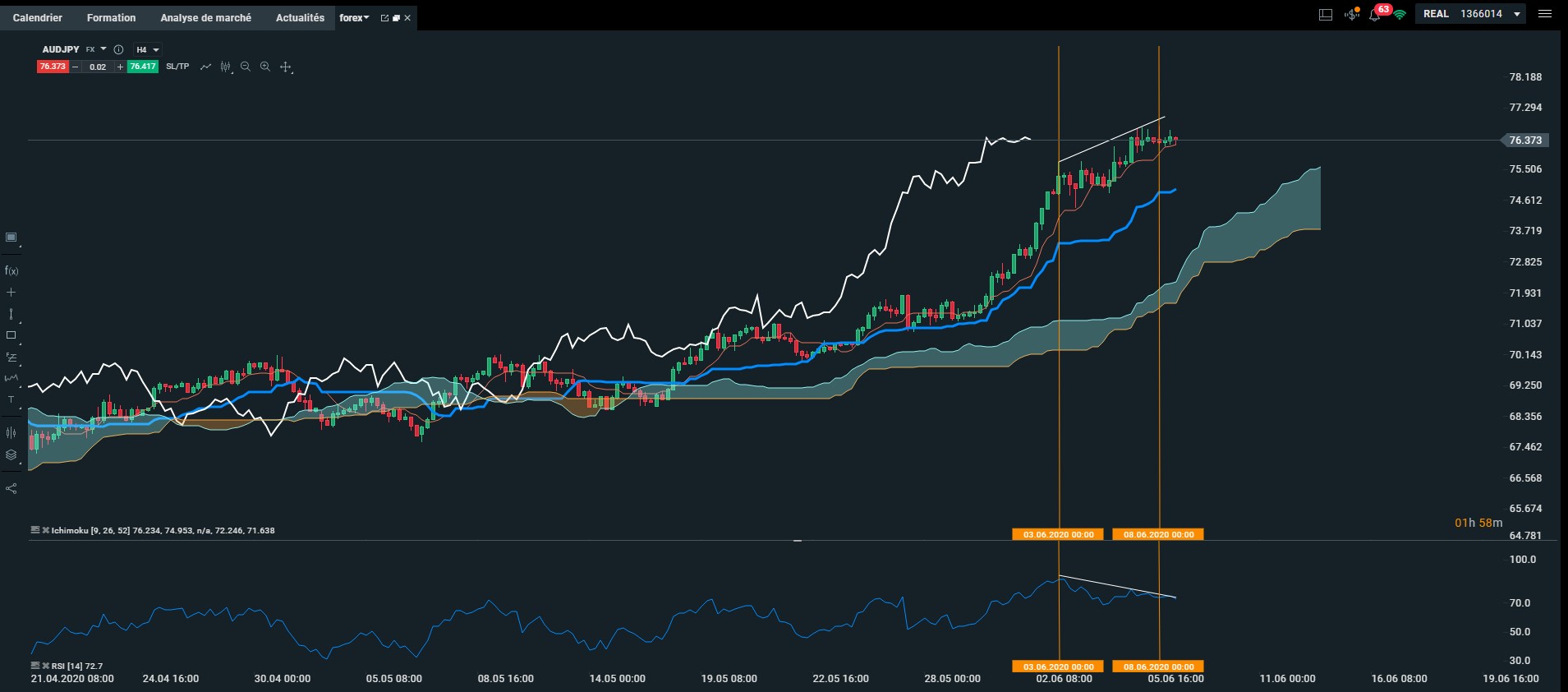Open the Analyse de marché tab
Image resolution: width=1568 pixels, height=692 pixels.
(206, 17)
